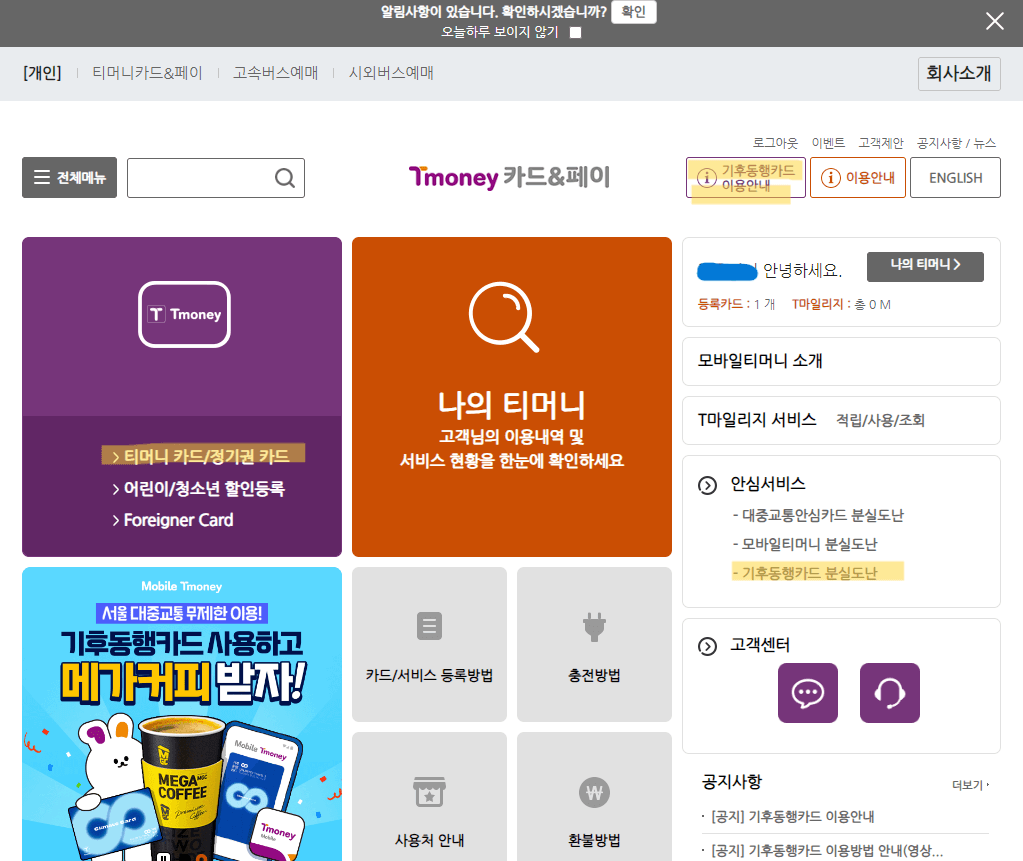Click the Tmoney 카드&페이 logo
Viewport: 1023px width, 861px height.
pos(509,177)
